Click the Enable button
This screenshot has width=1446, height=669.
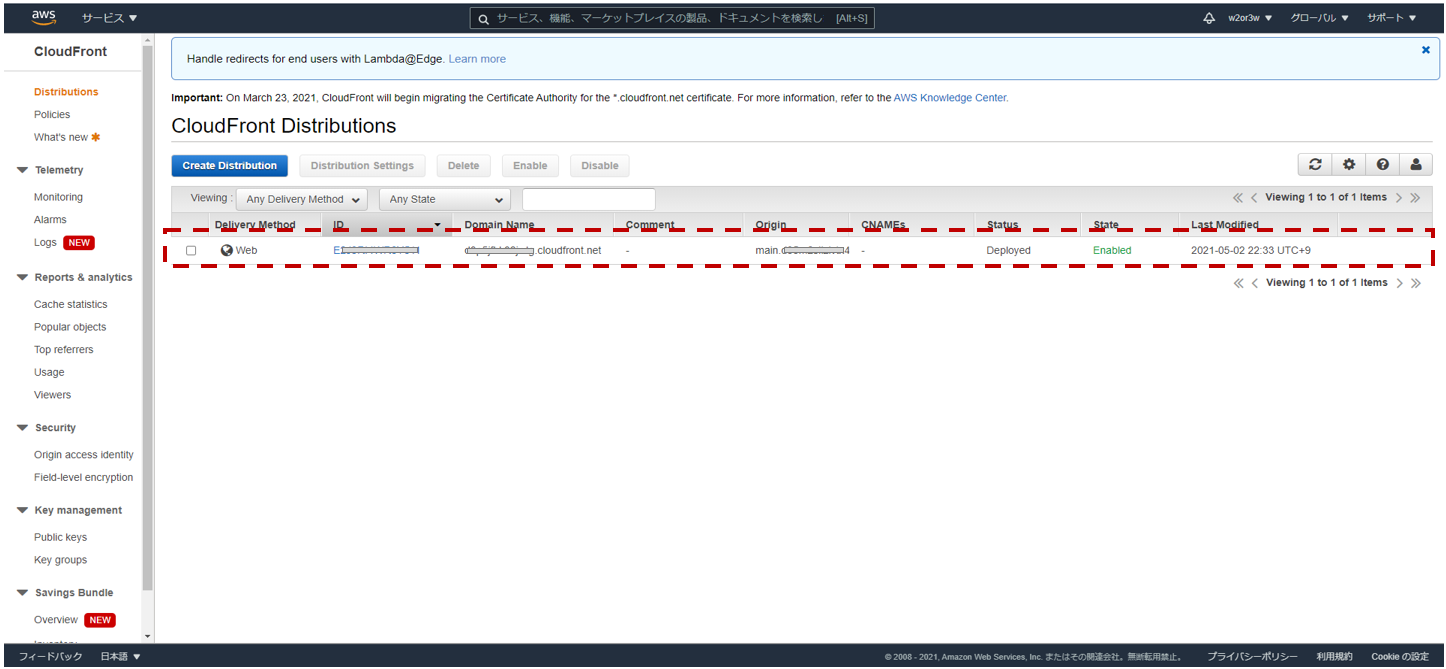click(530, 166)
